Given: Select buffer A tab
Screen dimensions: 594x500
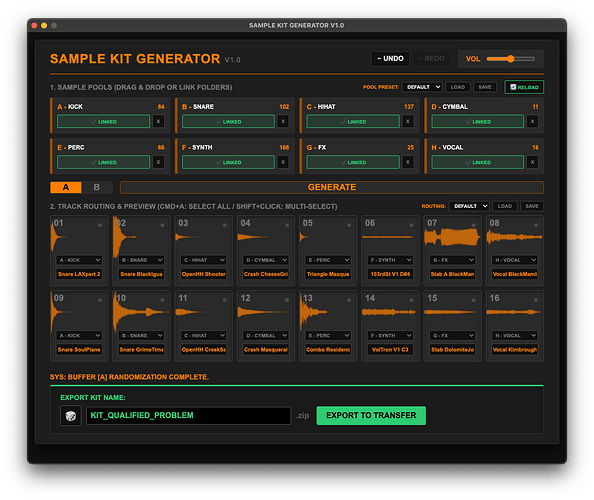Looking at the screenshot, I should (66, 187).
